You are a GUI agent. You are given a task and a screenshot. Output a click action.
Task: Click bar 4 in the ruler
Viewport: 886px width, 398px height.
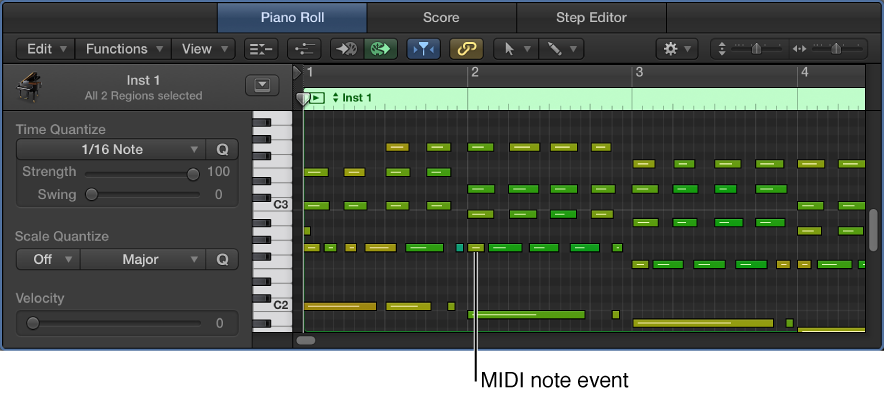coord(805,72)
